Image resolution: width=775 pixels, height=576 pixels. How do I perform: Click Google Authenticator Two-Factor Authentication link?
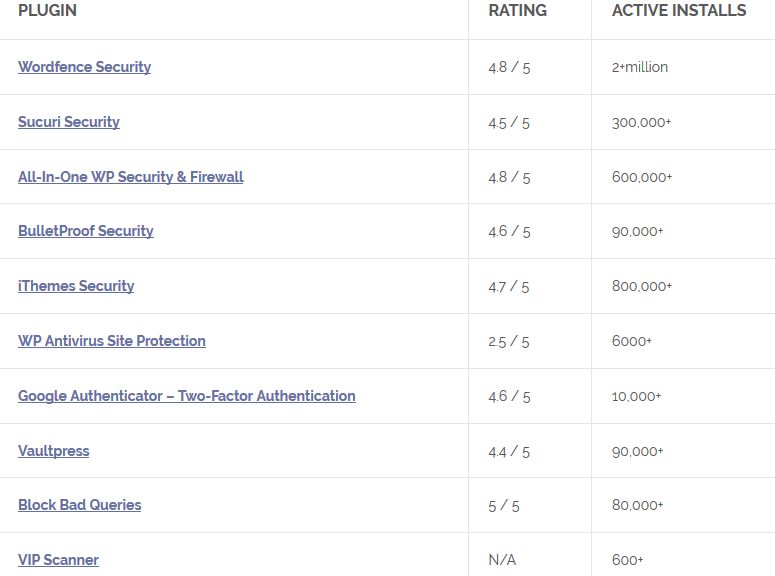(187, 396)
